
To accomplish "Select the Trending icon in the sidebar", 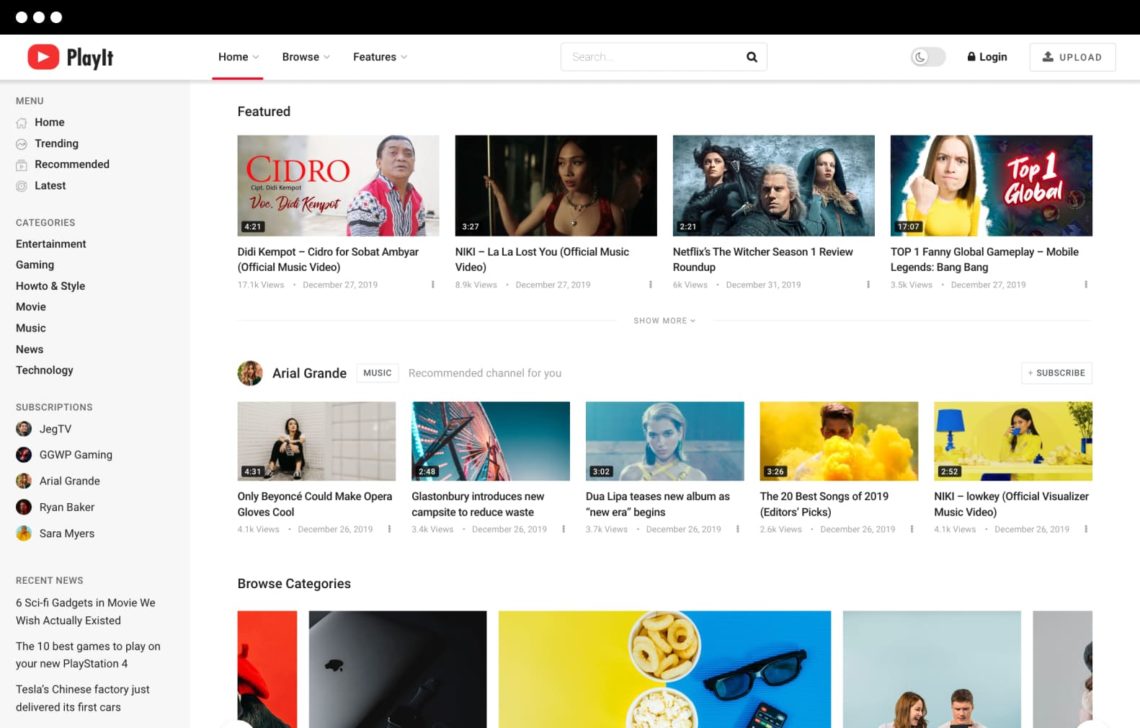I will [22, 143].
